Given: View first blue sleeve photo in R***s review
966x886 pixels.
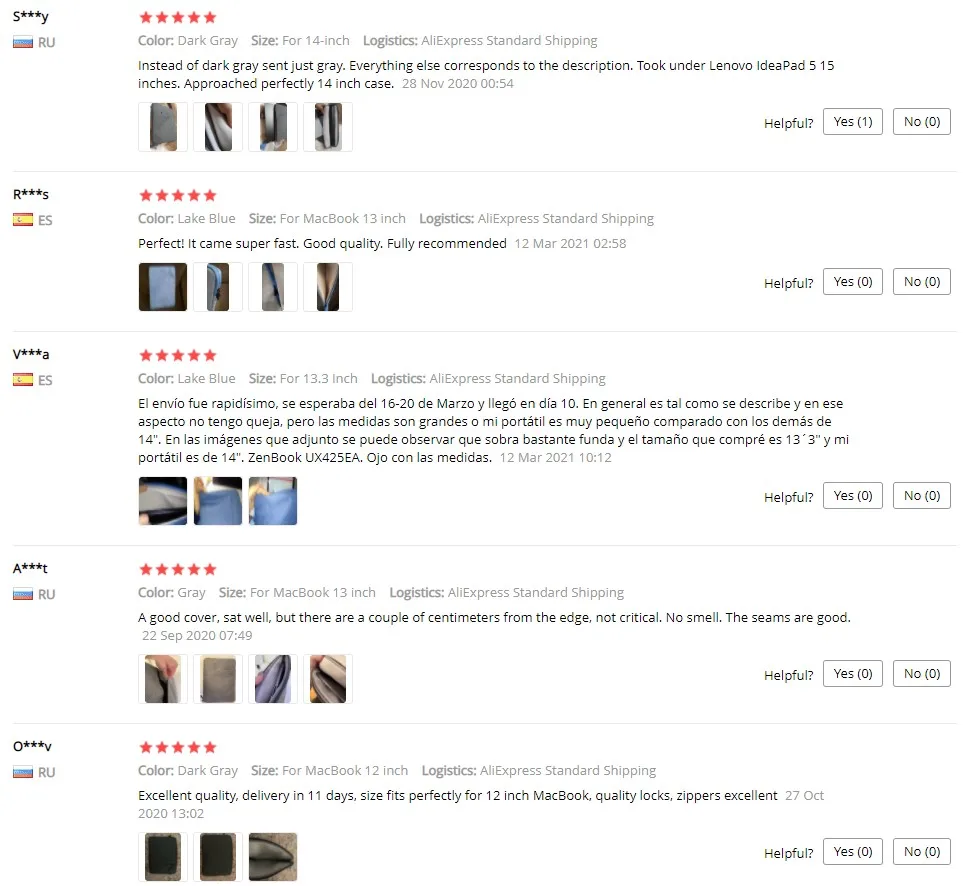Looking at the screenshot, I should tap(163, 287).
